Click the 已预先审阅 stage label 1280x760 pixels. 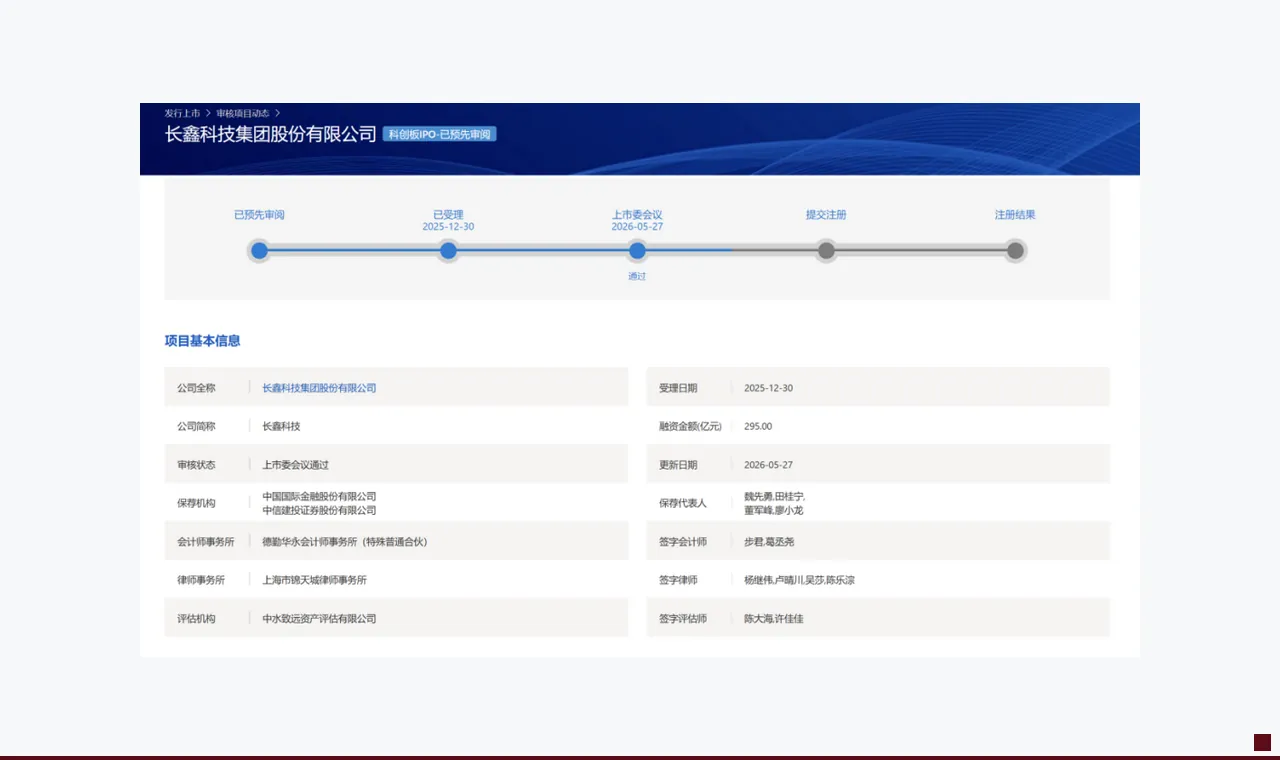pyautogui.click(x=259, y=215)
